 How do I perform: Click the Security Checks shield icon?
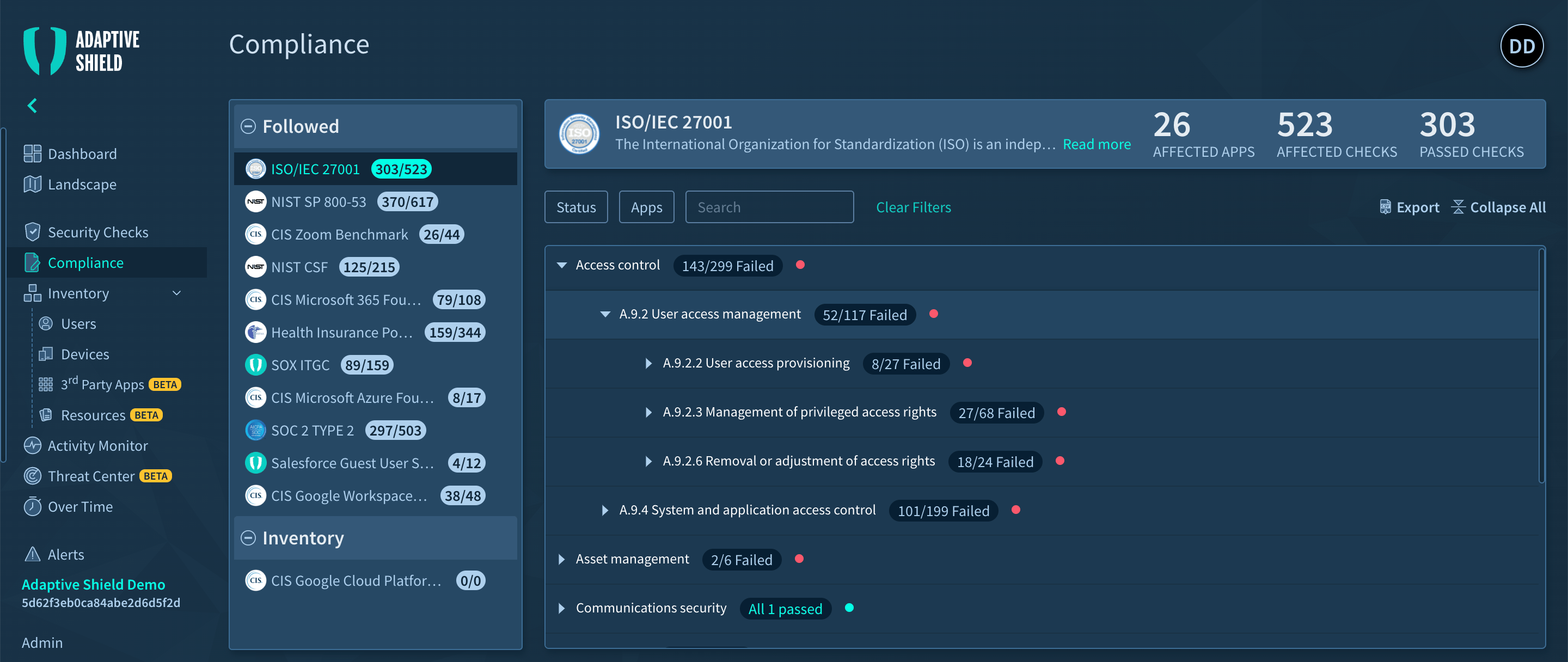click(32, 232)
